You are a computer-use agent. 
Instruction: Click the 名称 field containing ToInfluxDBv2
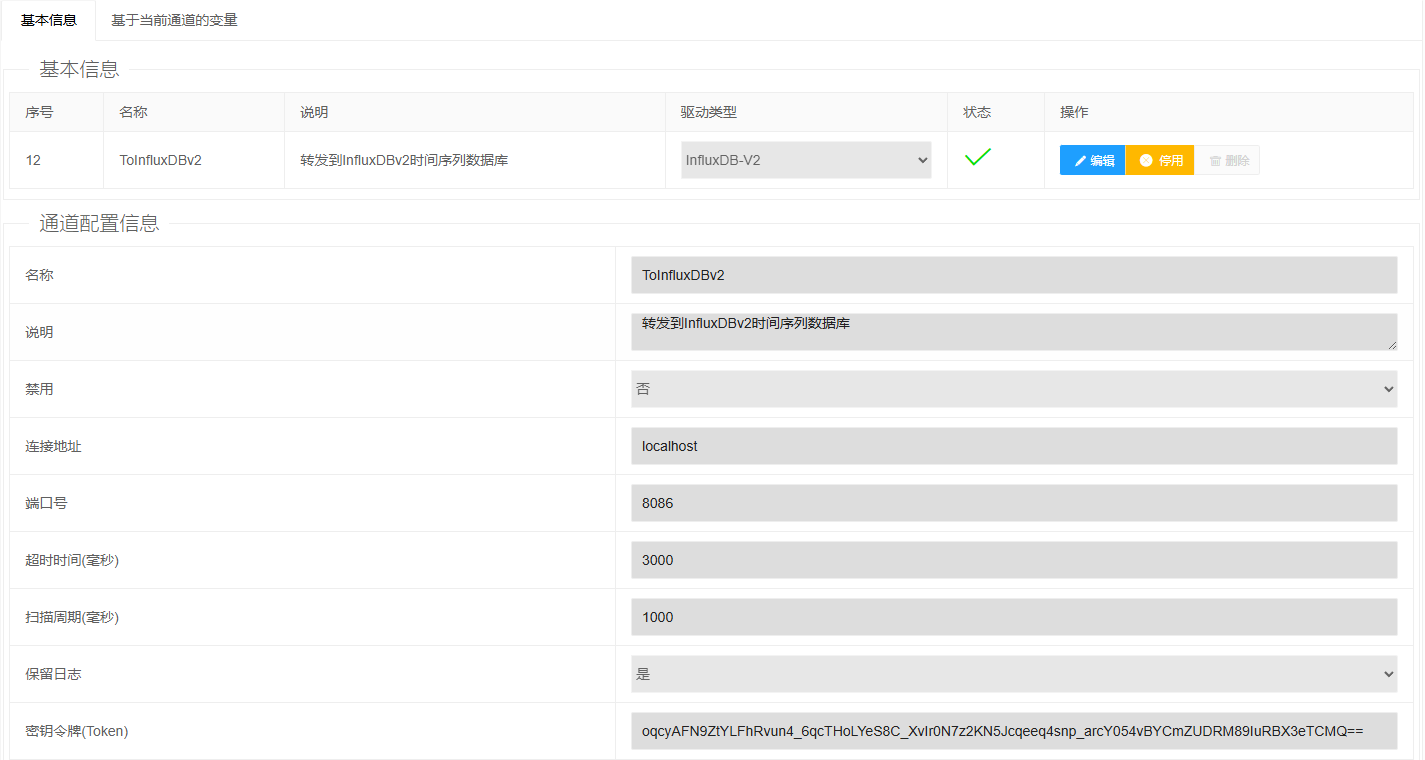pos(1014,275)
